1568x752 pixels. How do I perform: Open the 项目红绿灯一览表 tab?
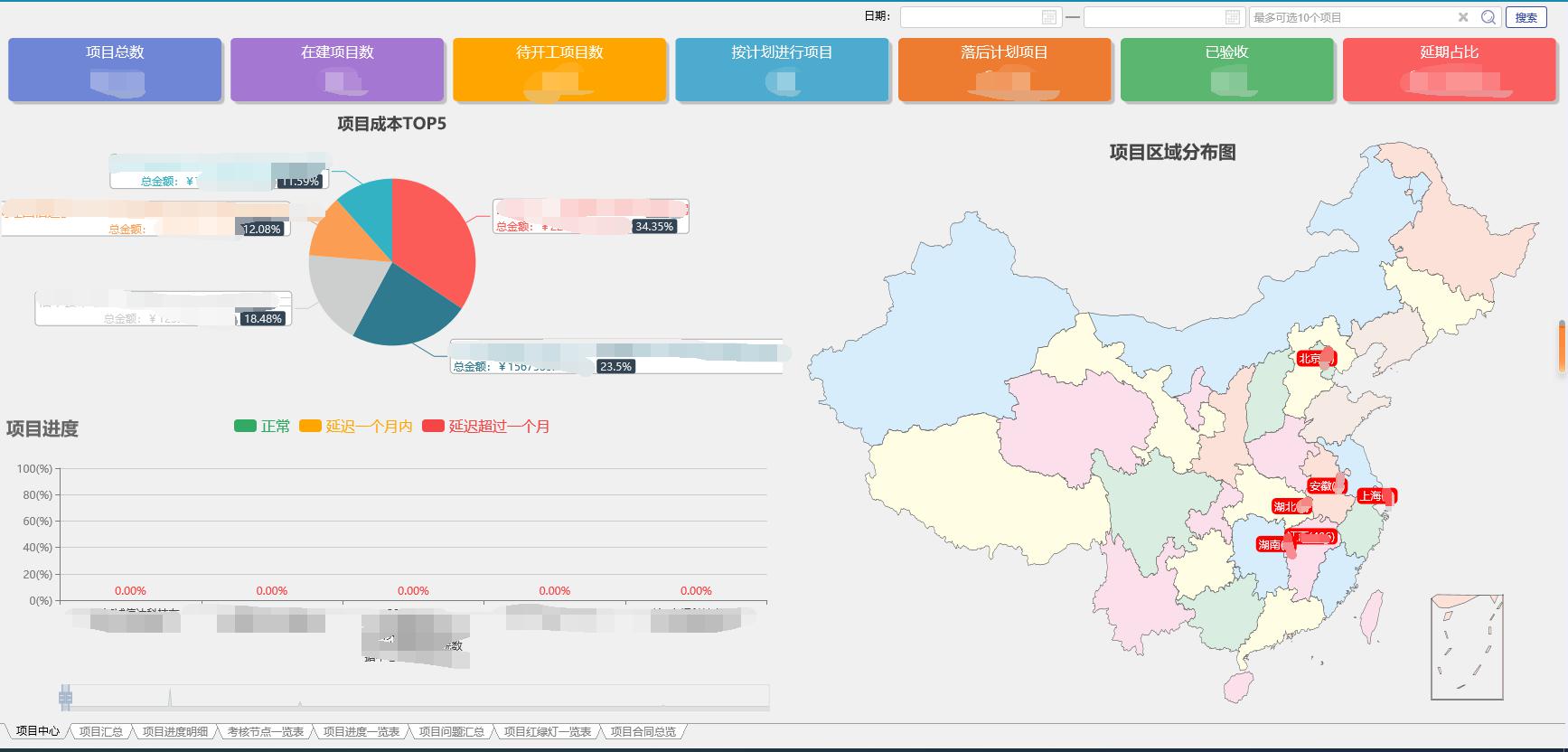(547, 731)
